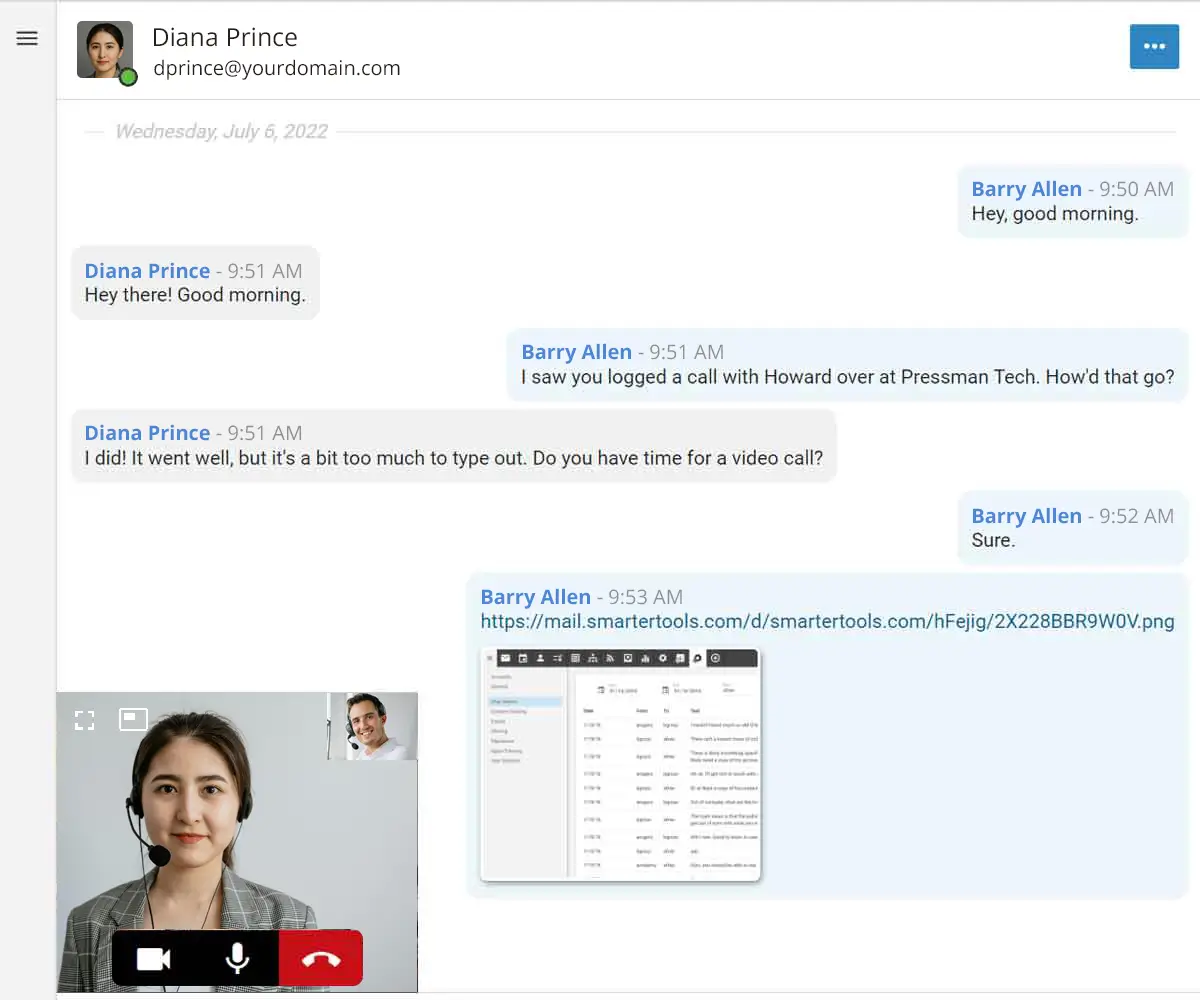Click the self-view thumbnail of the man
Viewport: 1200px width, 1000px height.
pos(372,726)
